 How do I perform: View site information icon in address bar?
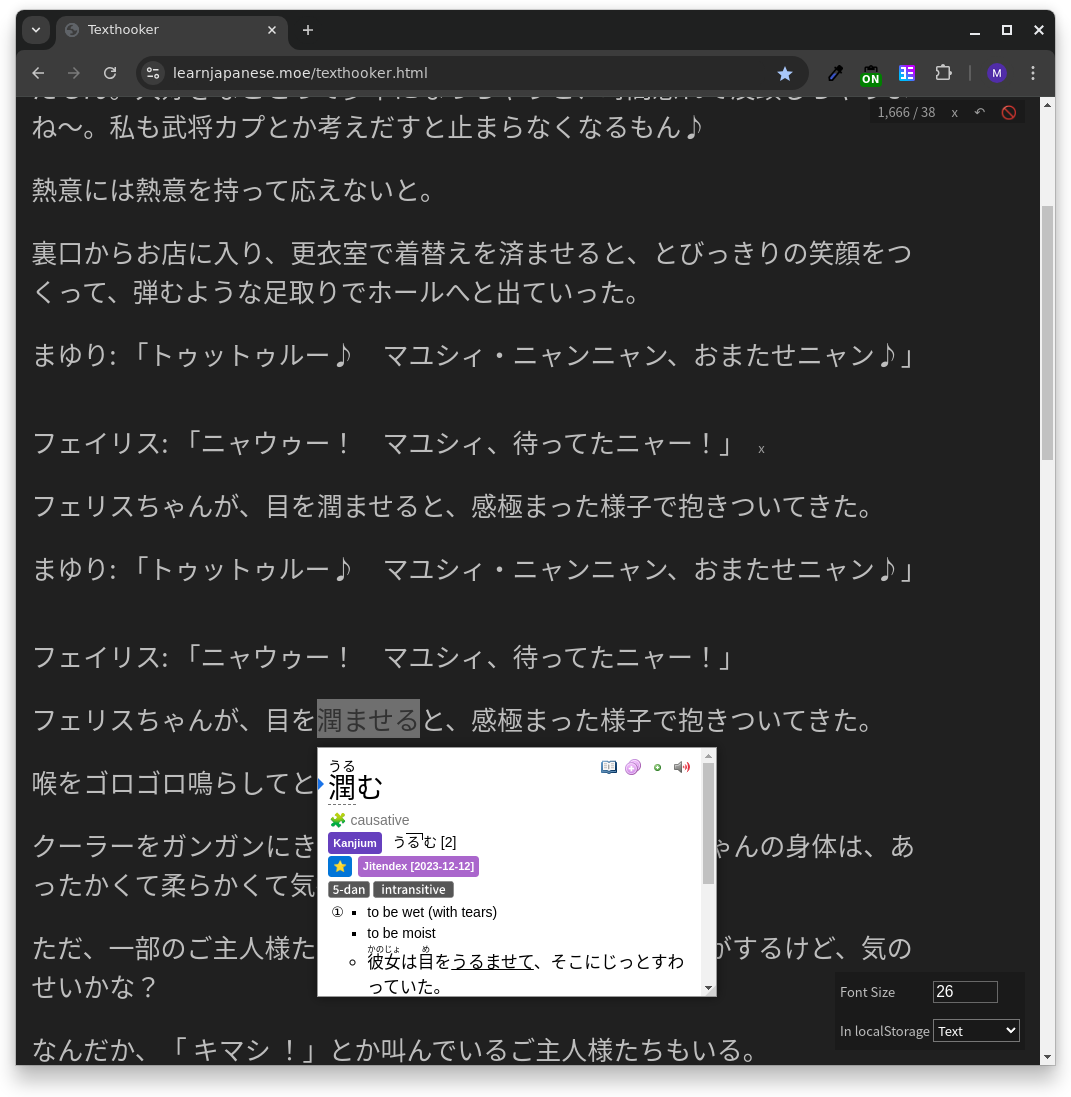153,73
